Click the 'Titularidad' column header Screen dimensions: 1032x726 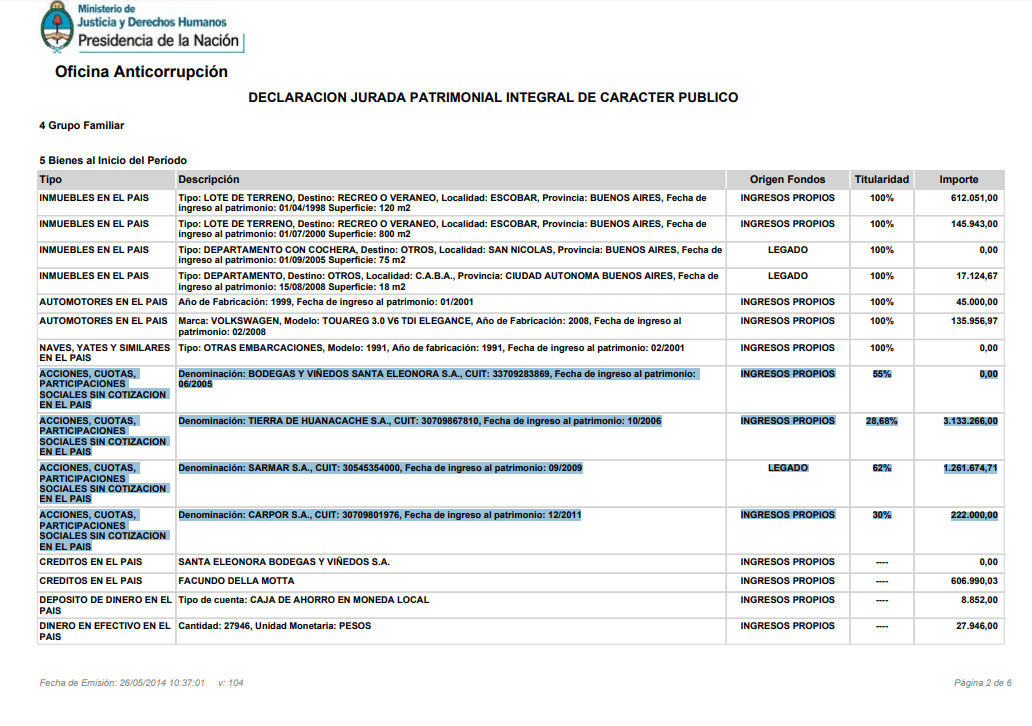[x=881, y=179]
